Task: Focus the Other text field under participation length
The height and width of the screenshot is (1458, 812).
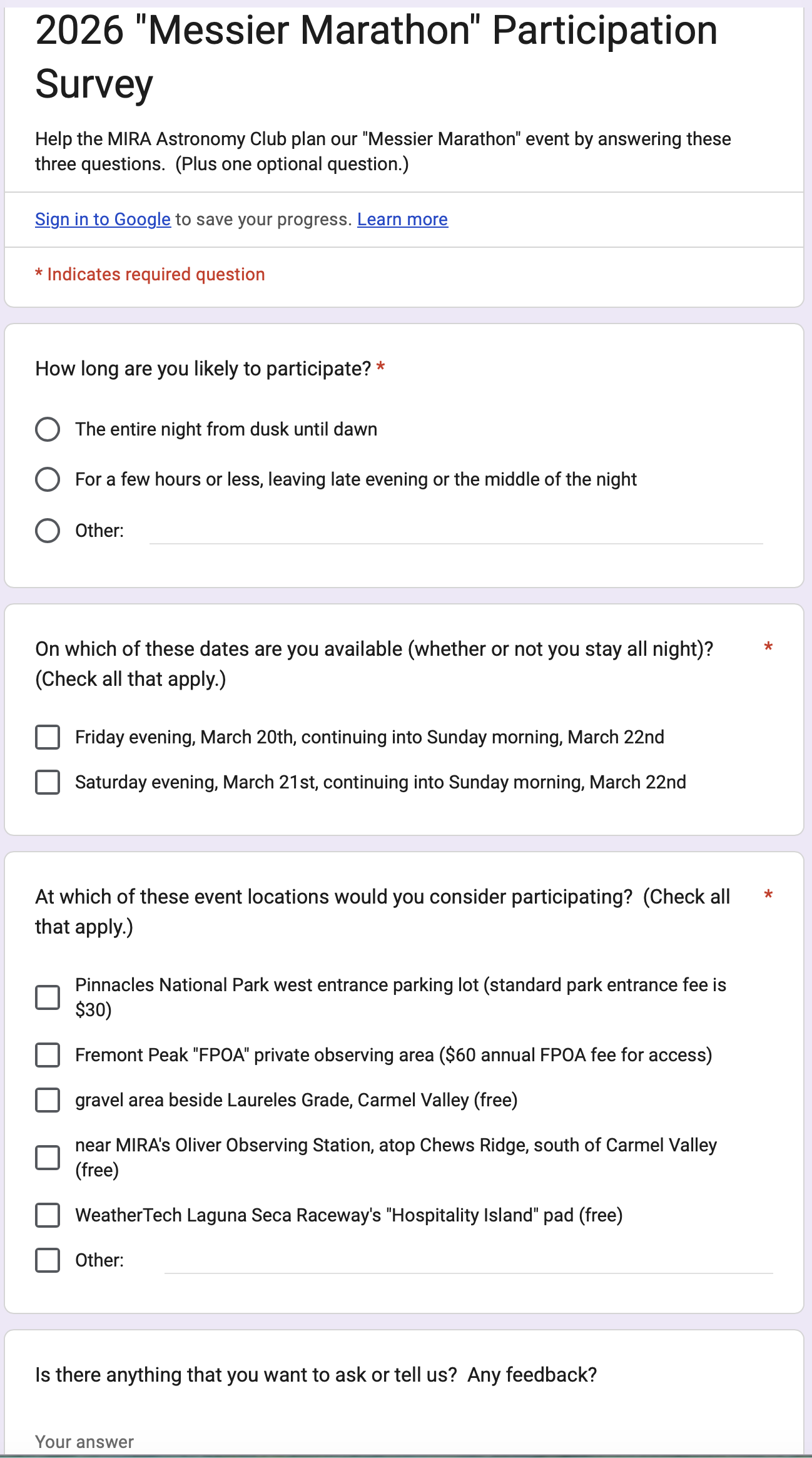Action: point(455,532)
